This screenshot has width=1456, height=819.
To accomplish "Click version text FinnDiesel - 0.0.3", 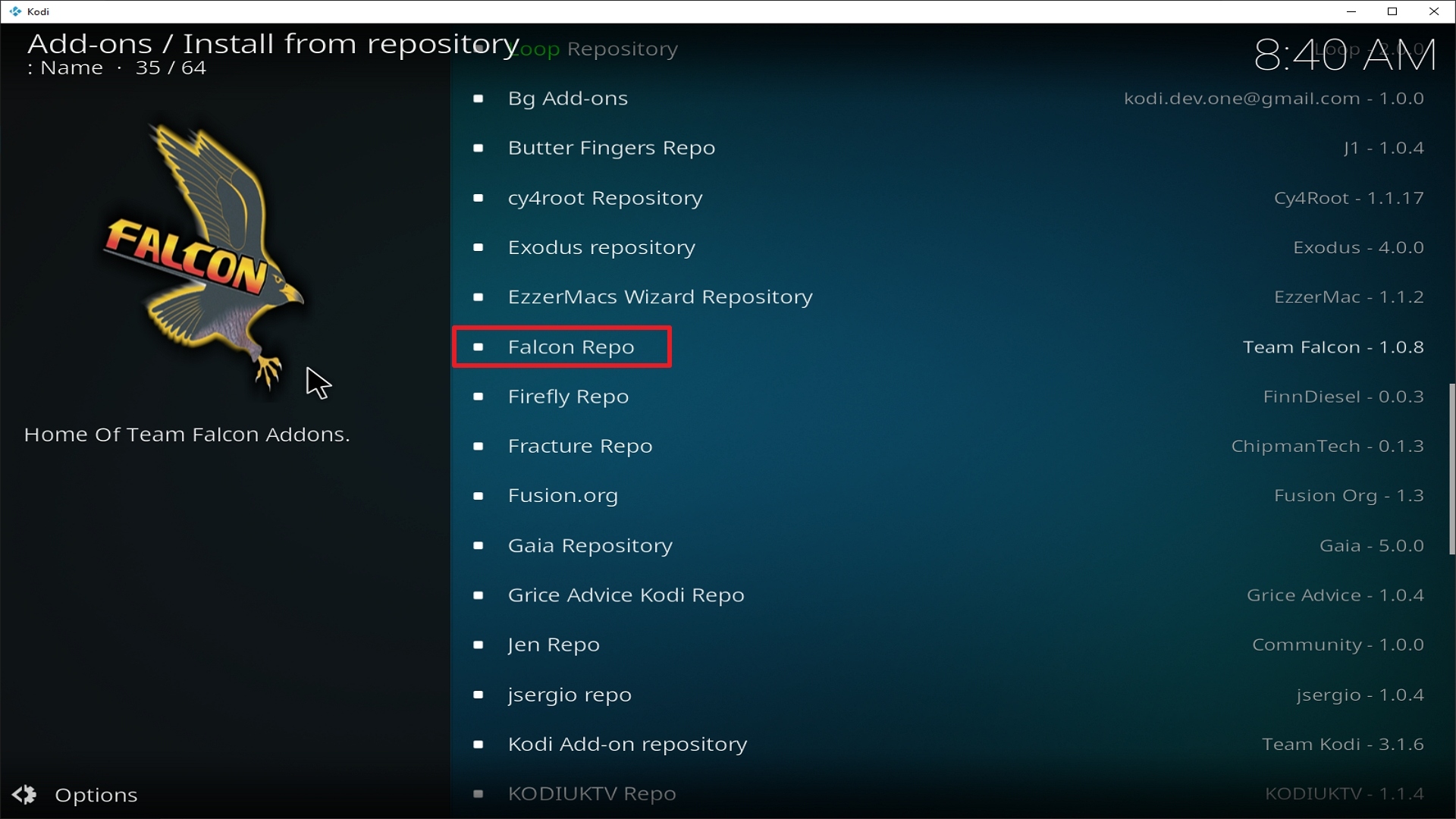I will 1343,397.
